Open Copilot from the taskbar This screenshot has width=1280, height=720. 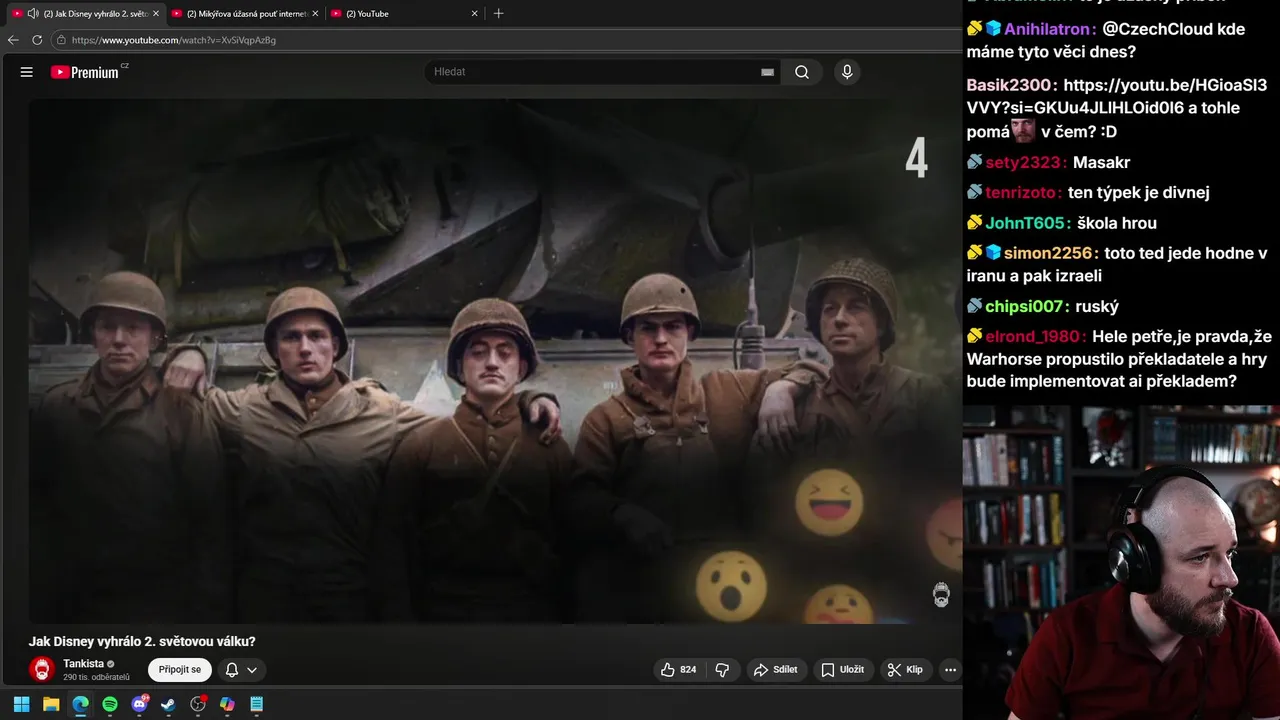click(x=227, y=704)
